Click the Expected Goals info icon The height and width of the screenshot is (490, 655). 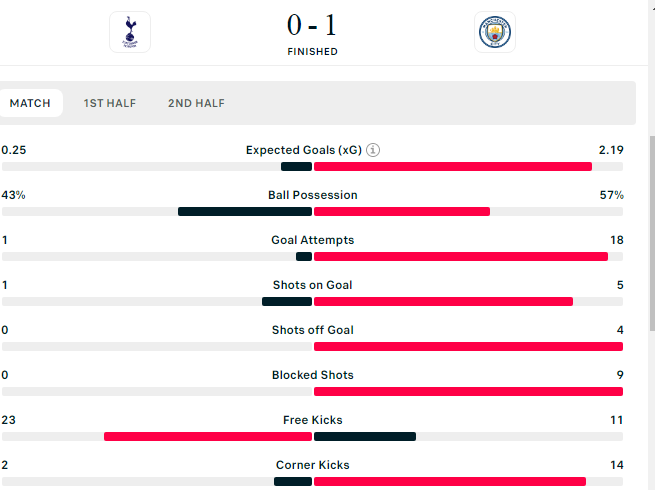[x=373, y=150]
